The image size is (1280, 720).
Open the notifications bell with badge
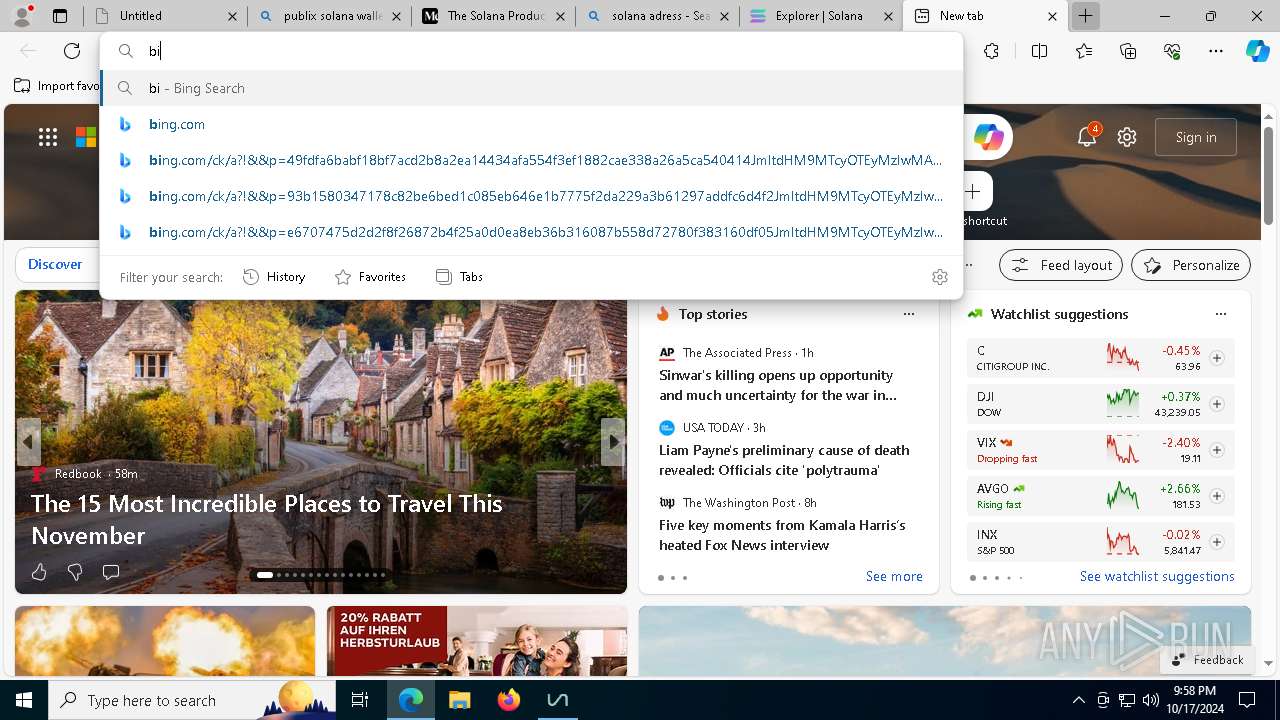(1087, 137)
